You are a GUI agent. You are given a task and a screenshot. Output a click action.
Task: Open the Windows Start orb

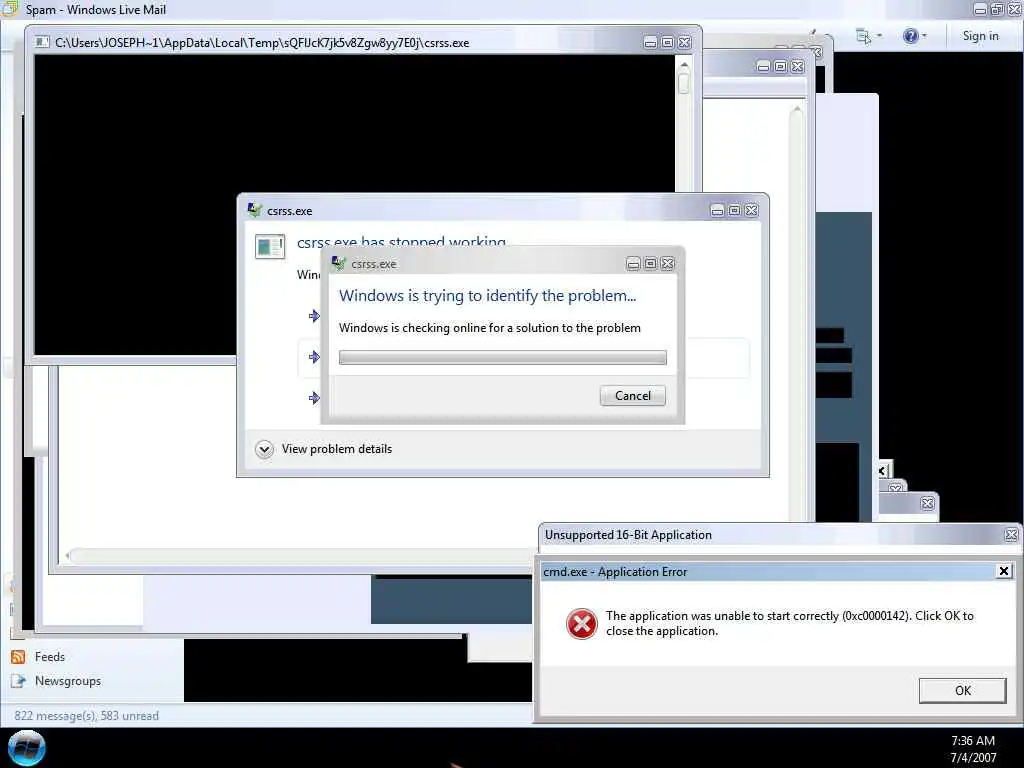click(x=26, y=748)
